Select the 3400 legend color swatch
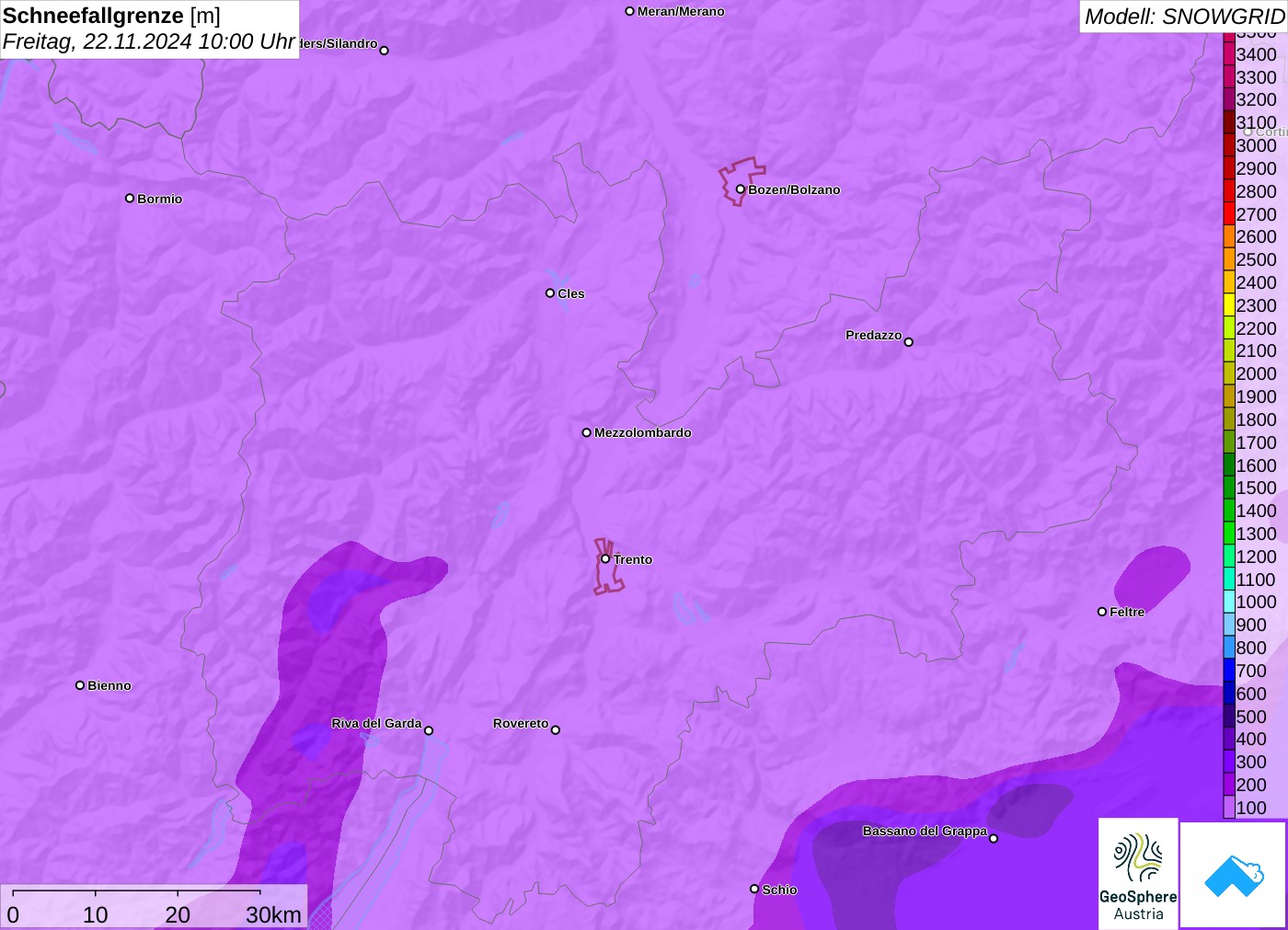The height and width of the screenshot is (930, 1288). [x=1229, y=54]
